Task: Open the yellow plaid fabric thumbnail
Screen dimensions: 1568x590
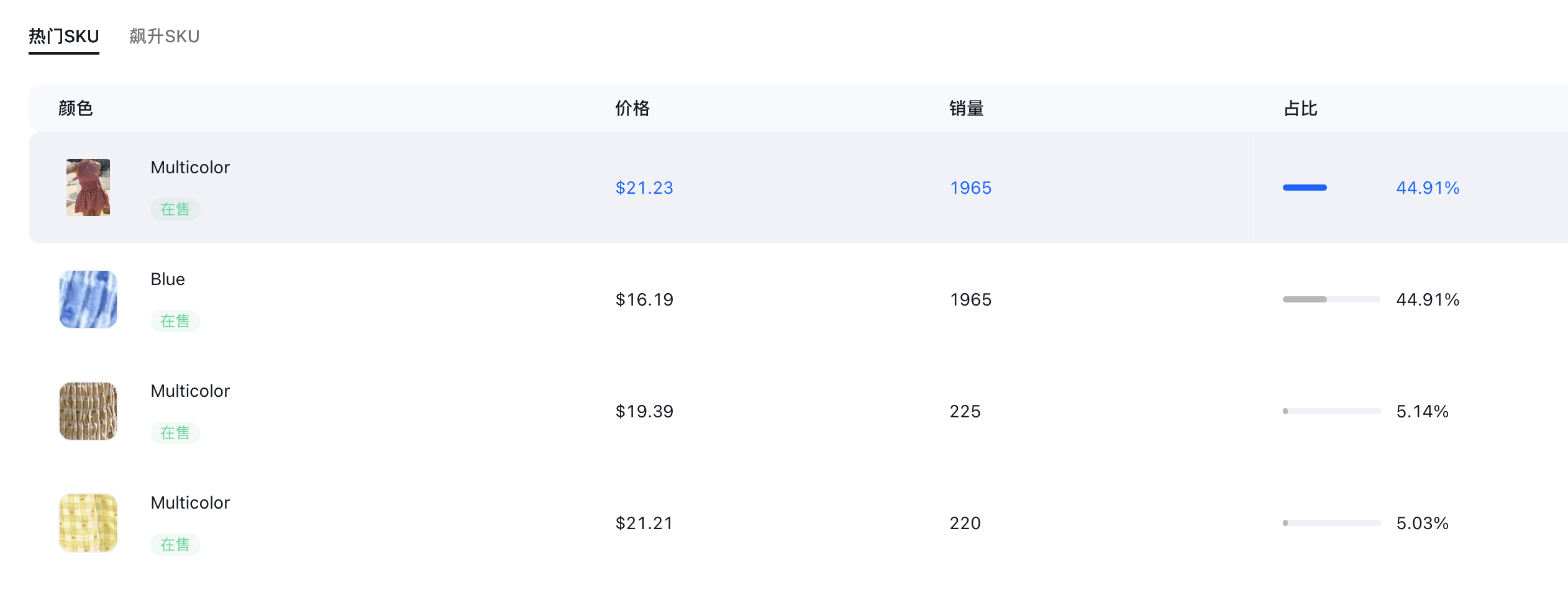Action: click(x=88, y=523)
